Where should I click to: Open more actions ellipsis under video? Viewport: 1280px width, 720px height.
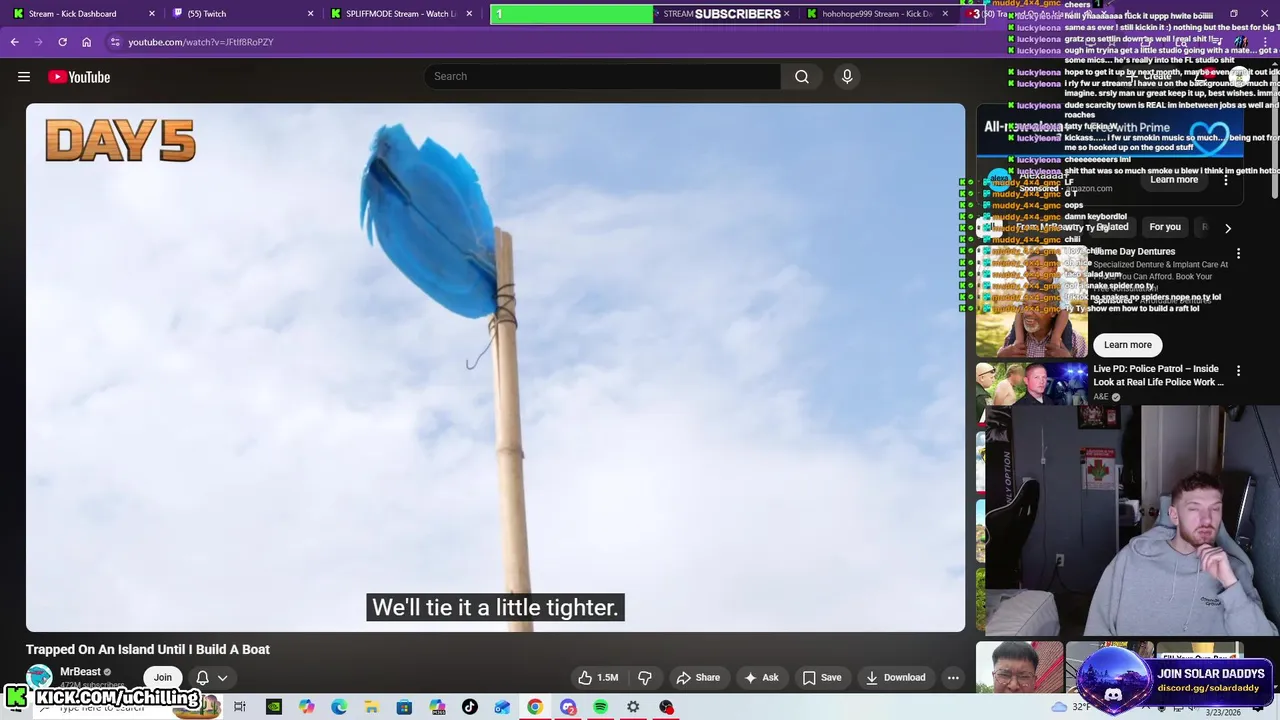click(953, 677)
